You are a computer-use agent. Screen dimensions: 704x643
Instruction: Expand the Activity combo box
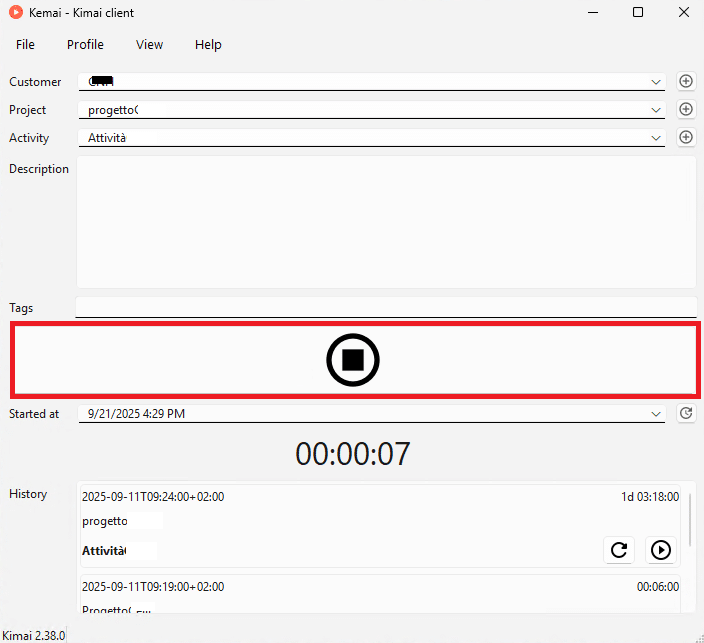tap(656, 138)
